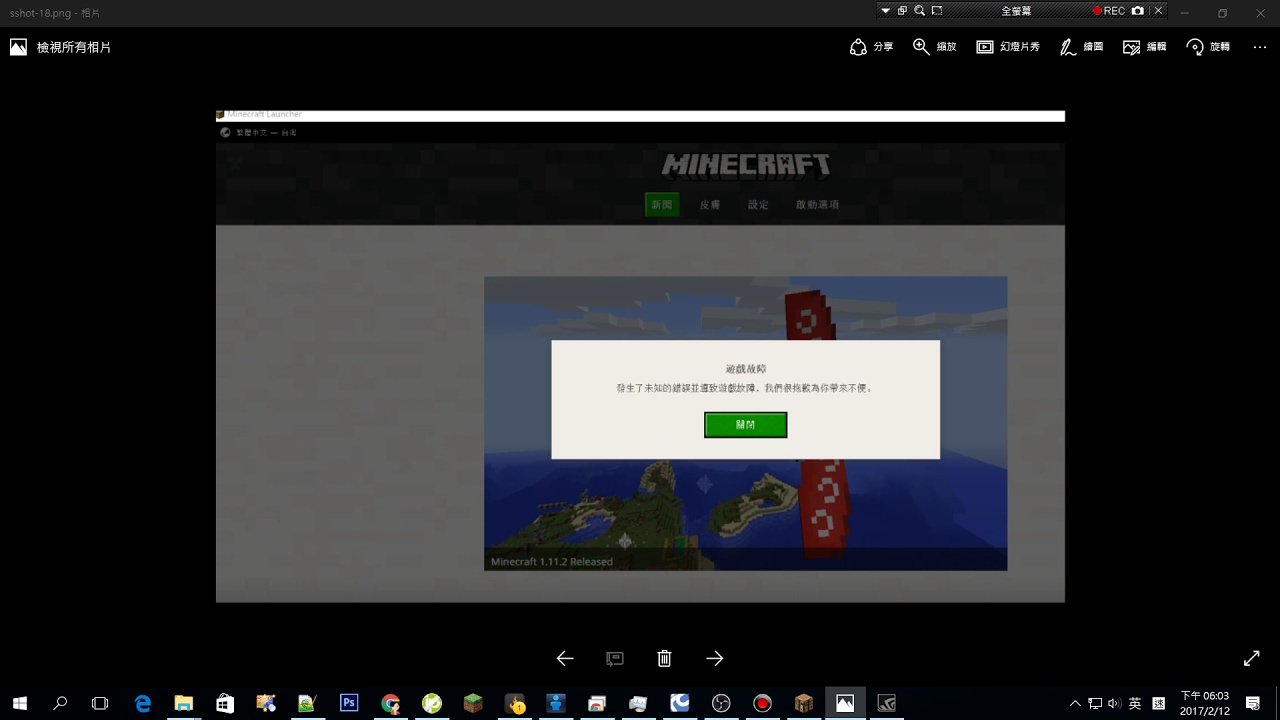Switch to Minecraft Launcher crafting table icon
Image resolution: width=1280 pixels, height=720 pixels.
pyautogui.click(x=804, y=703)
